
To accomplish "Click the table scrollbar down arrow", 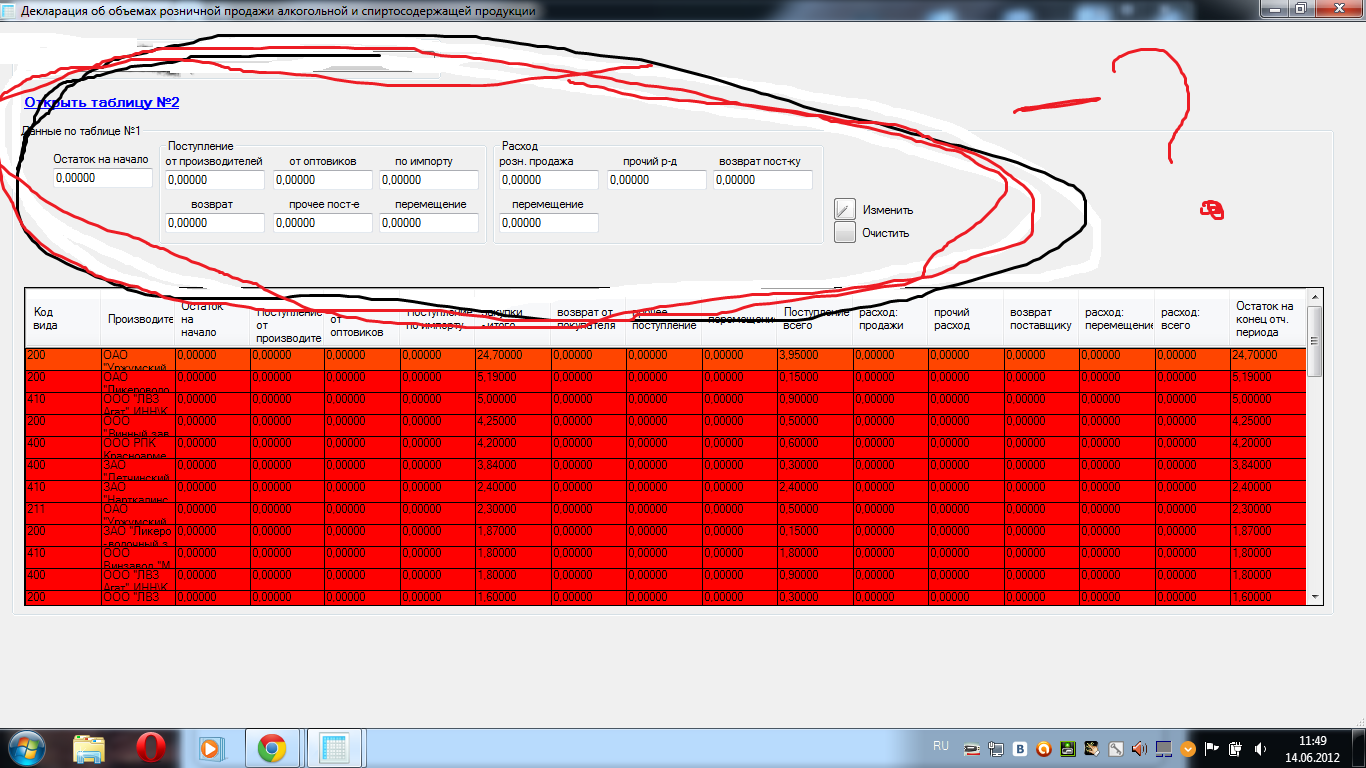I will pos(1315,596).
